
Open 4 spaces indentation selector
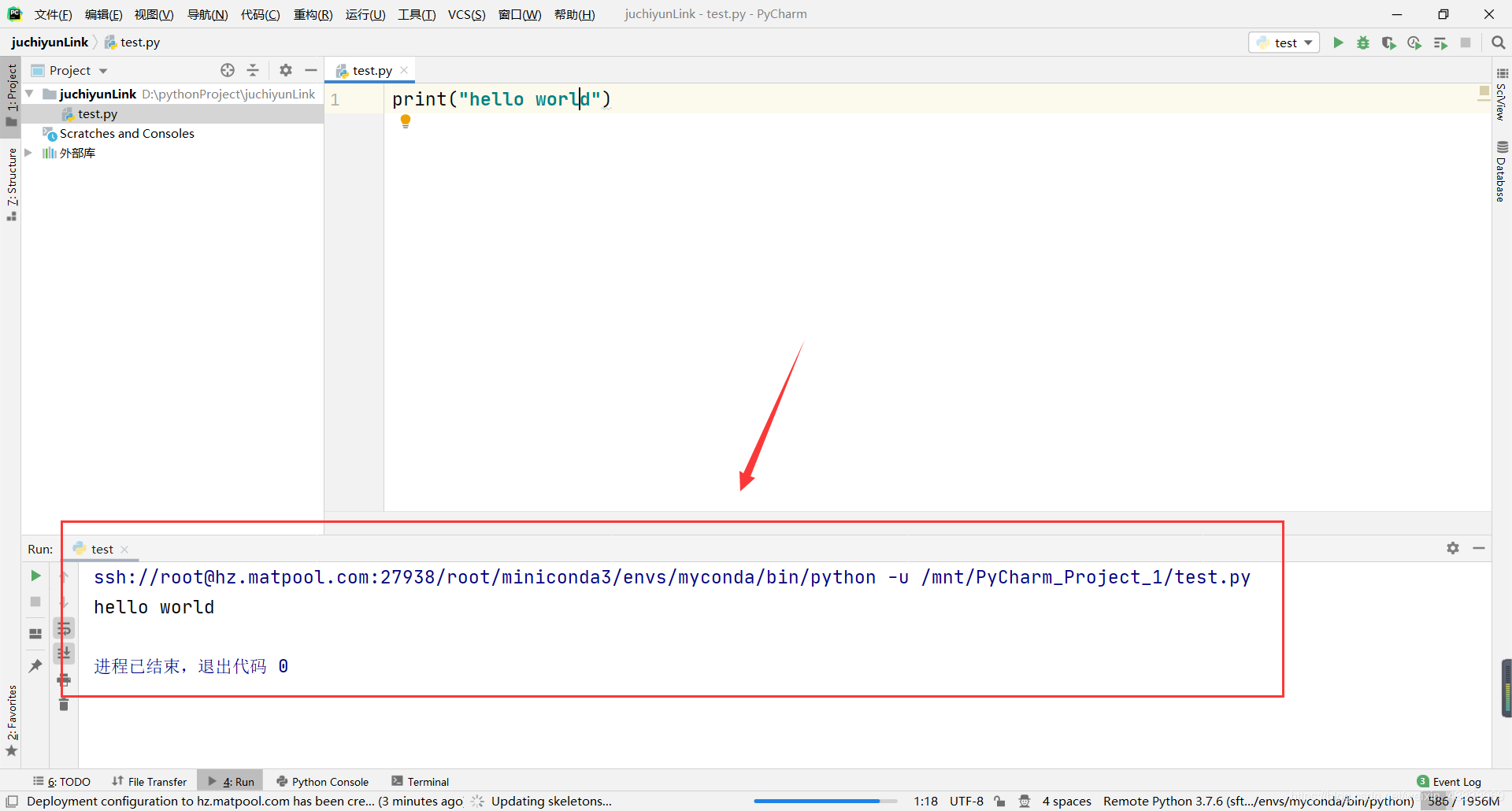(1067, 801)
